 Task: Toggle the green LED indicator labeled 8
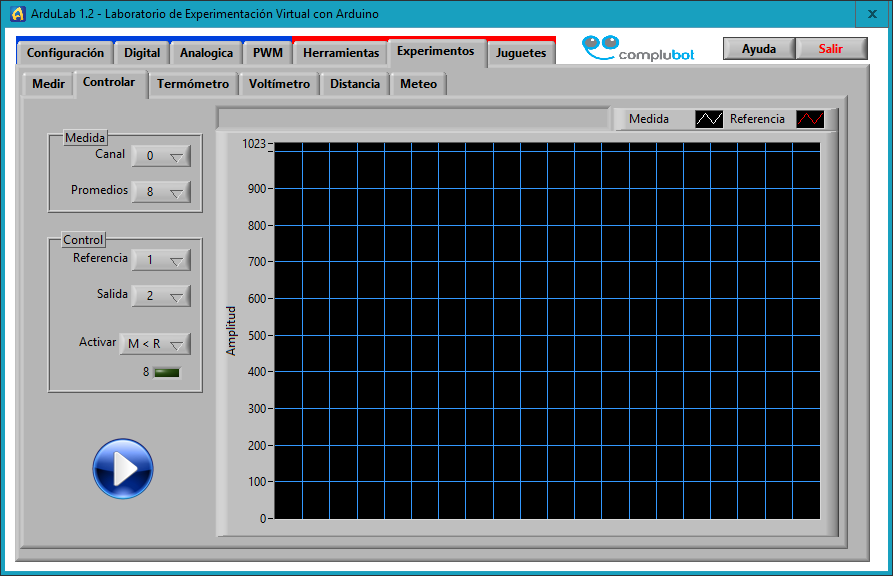166,373
